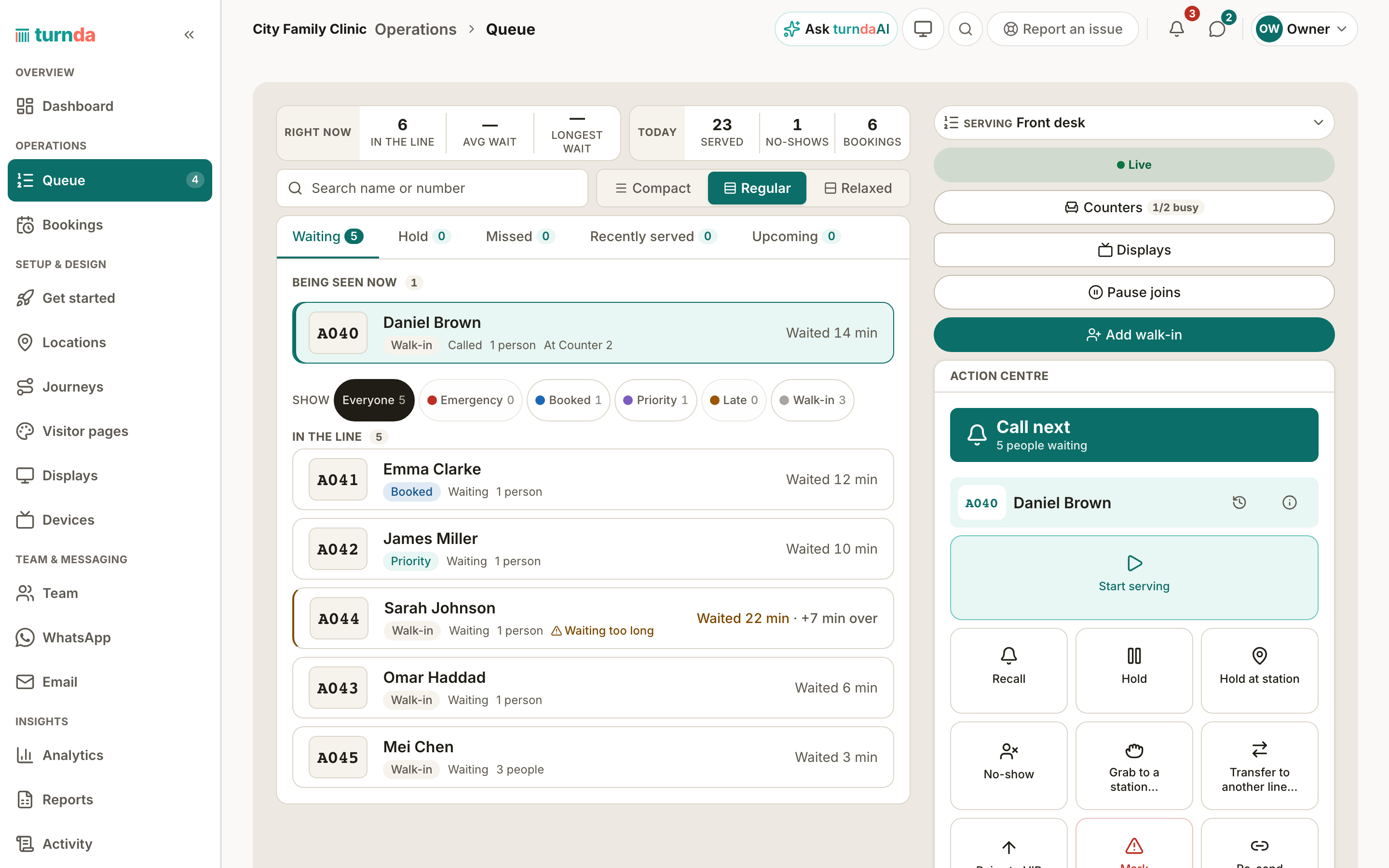Click the search magnifier icon in header
The width and height of the screenshot is (1389, 868).
pyautogui.click(x=966, y=29)
